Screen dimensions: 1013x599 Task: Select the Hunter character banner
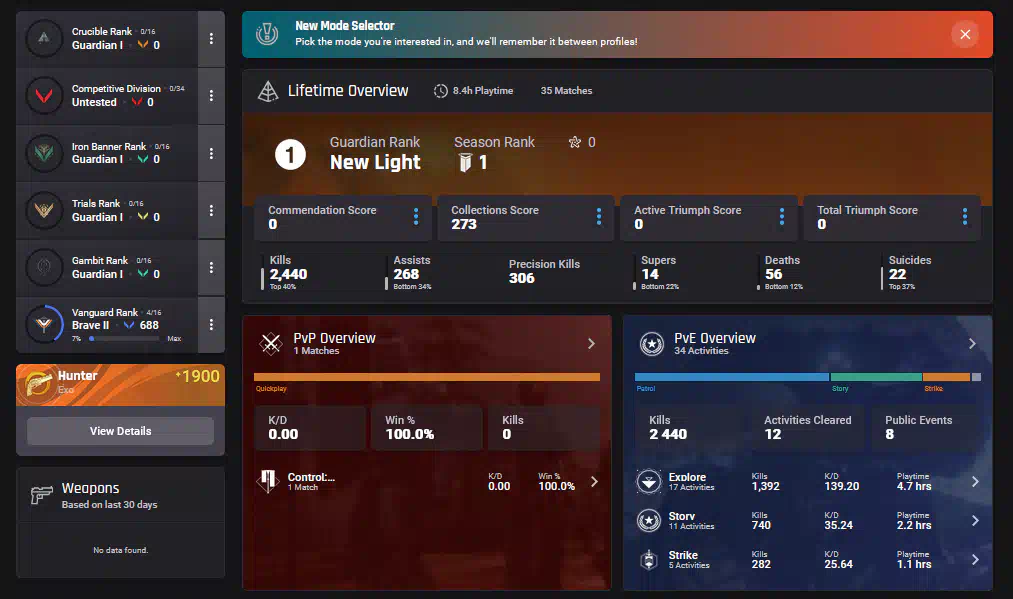[x=120, y=385]
